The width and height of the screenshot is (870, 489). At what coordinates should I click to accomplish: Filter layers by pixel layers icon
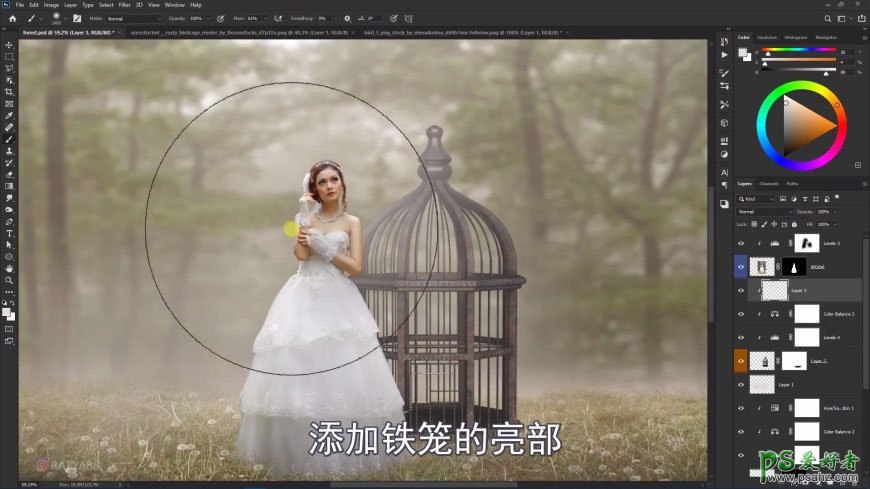[783, 199]
